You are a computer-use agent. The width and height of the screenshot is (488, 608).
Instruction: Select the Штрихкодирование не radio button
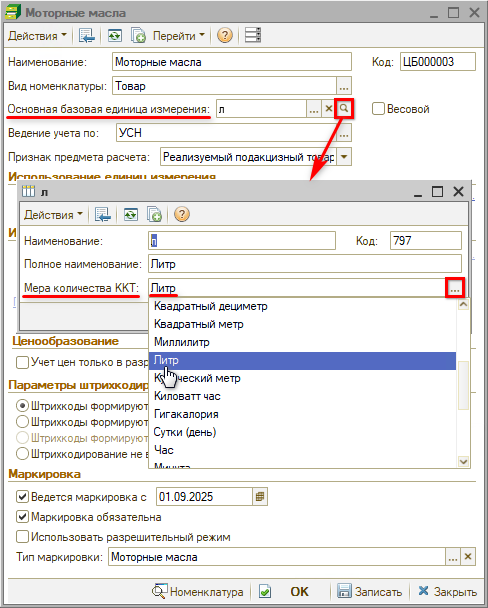22,454
